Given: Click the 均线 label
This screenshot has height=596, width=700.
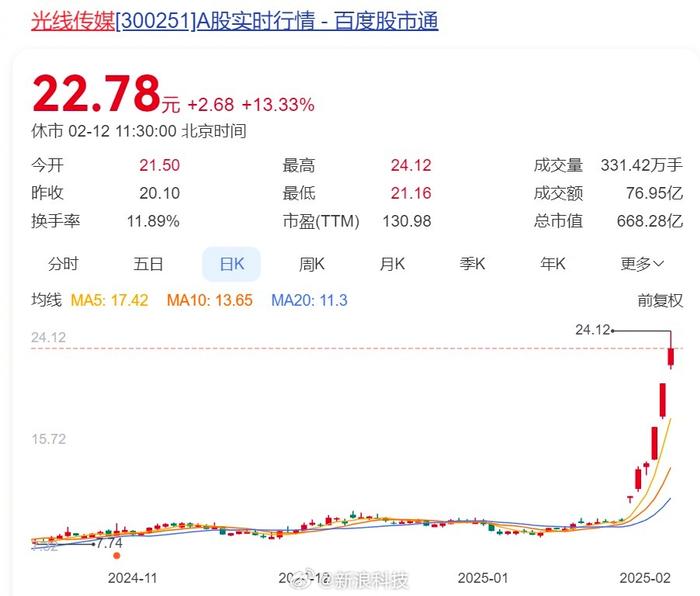Looking at the screenshot, I should pos(46,300).
